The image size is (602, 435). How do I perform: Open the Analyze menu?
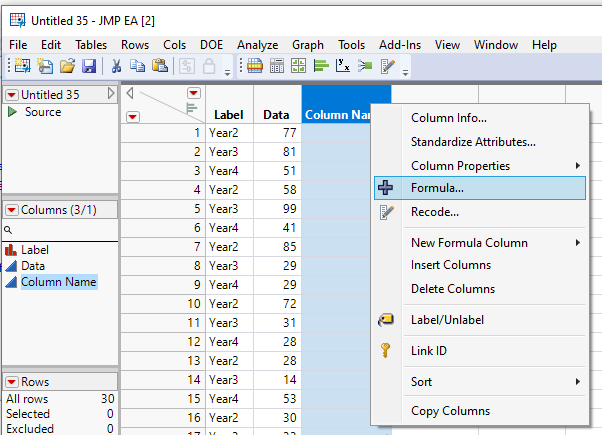point(258,45)
